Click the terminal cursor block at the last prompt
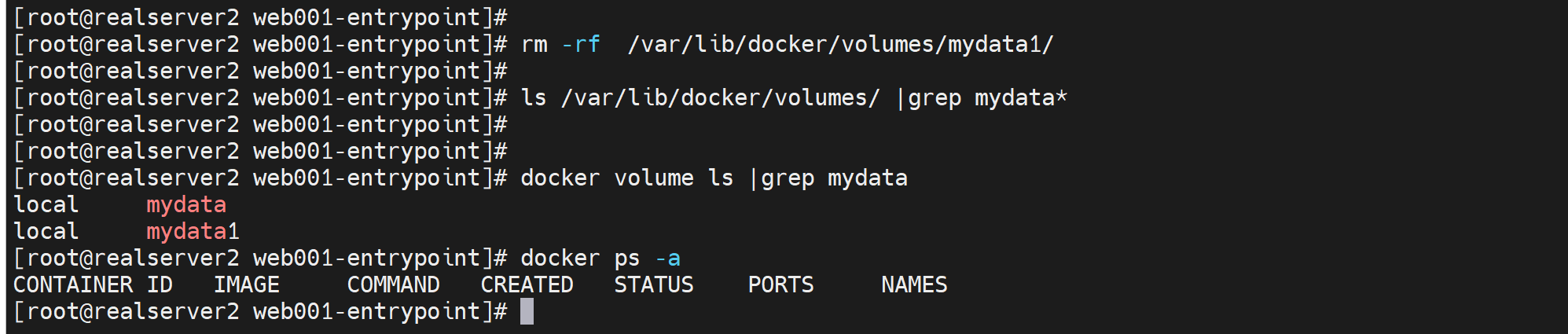Viewport: 1568px width, 334px height. pyautogui.click(x=527, y=311)
